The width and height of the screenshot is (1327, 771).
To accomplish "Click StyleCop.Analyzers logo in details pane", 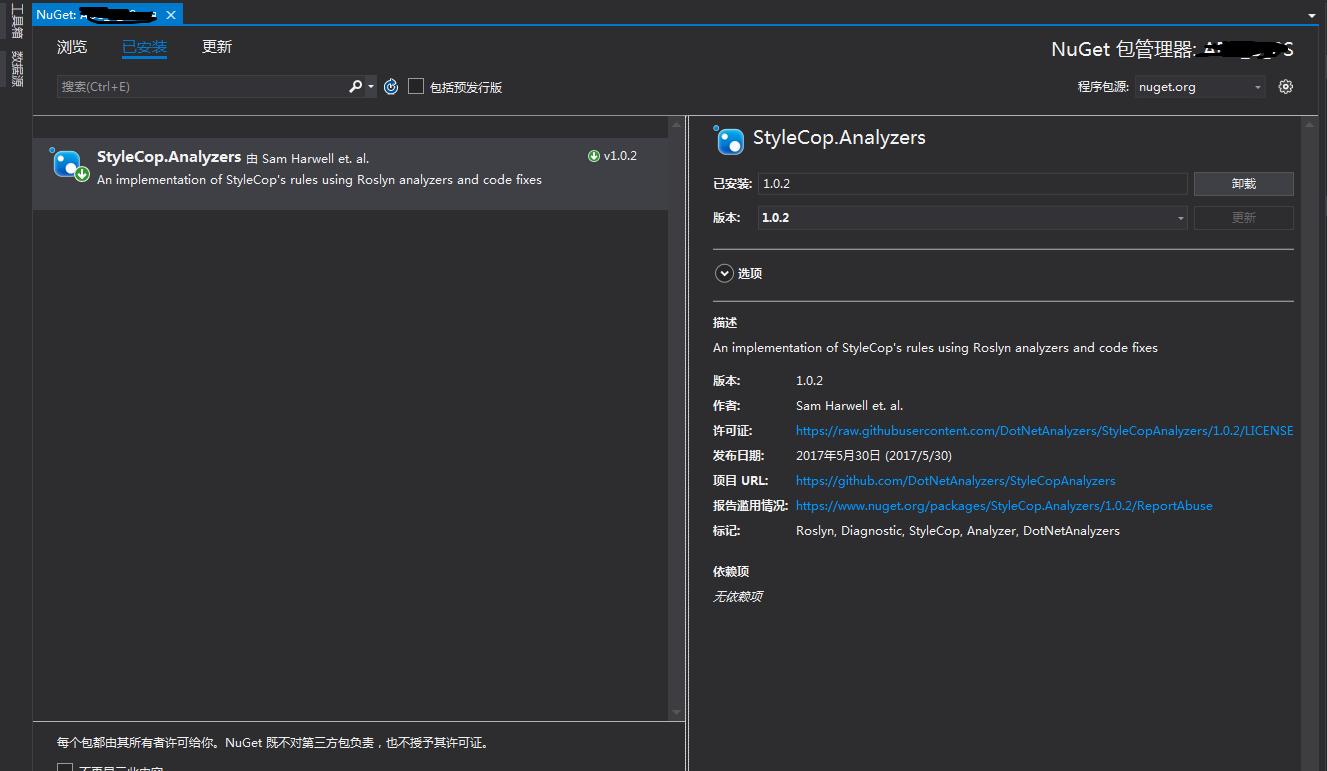I will click(x=729, y=139).
